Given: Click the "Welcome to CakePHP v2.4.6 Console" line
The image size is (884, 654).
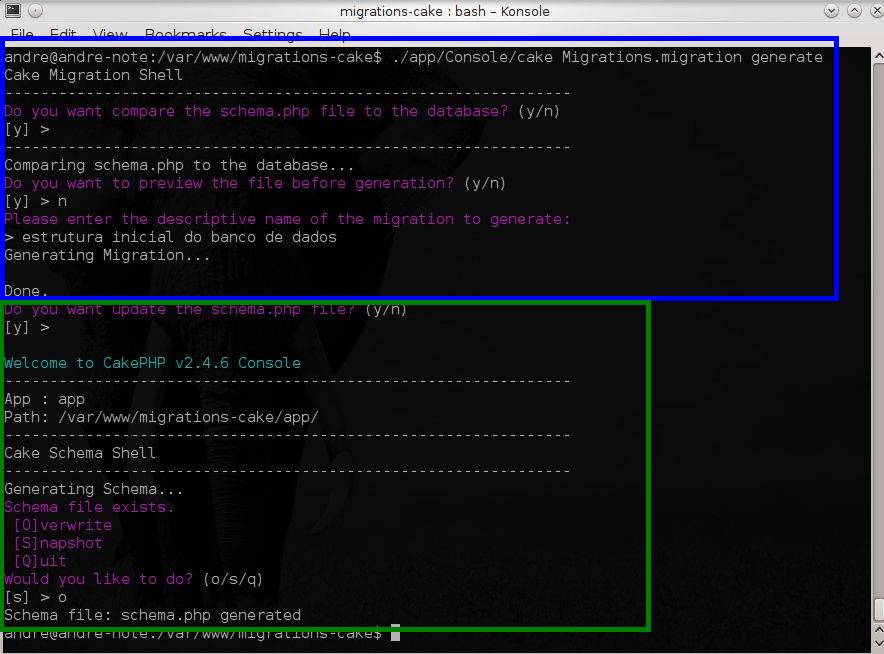Looking at the screenshot, I should [152, 363].
